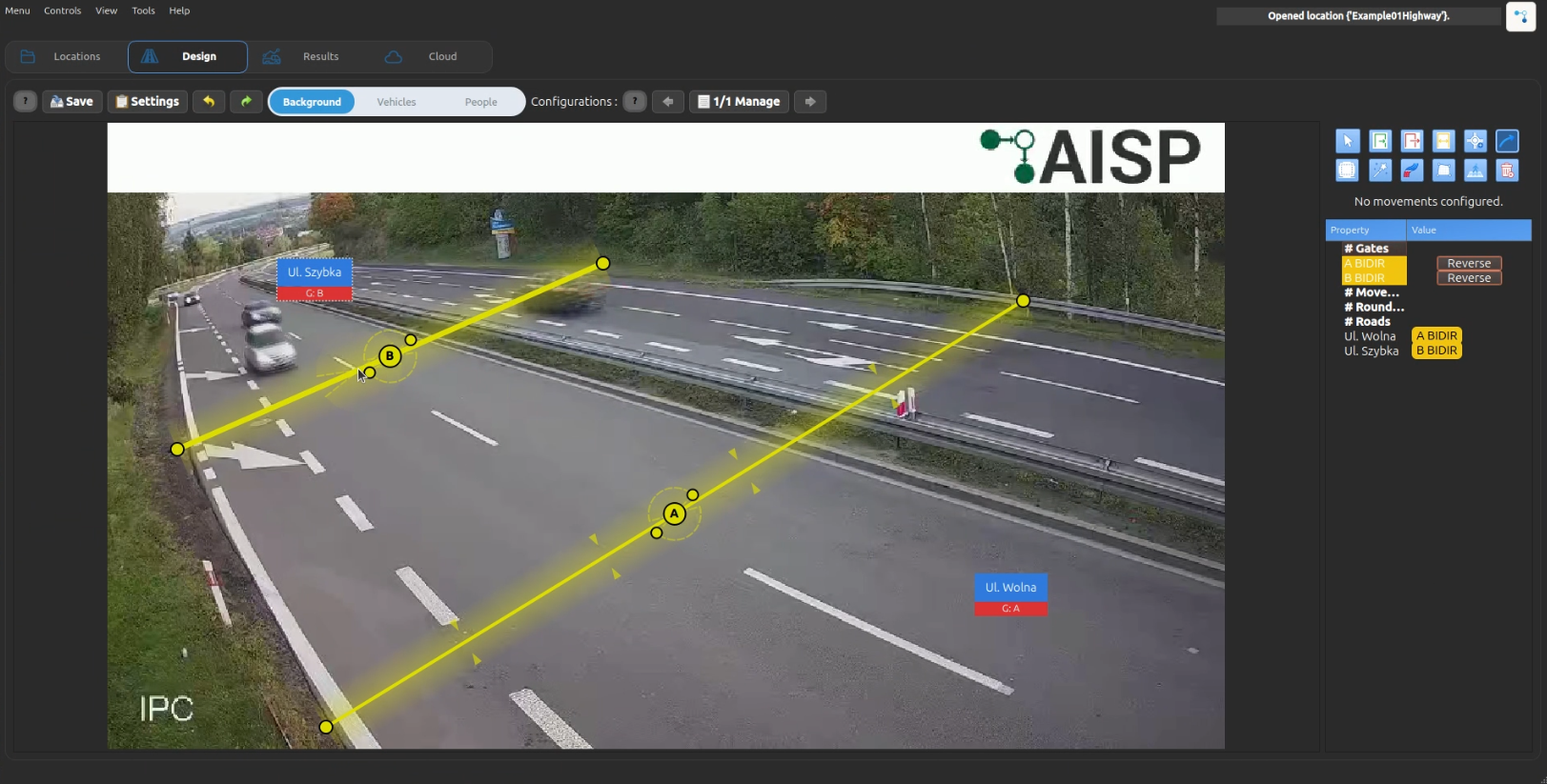This screenshot has height=784, width=1547.
Task: Open the Tools menu
Action: click(143, 10)
